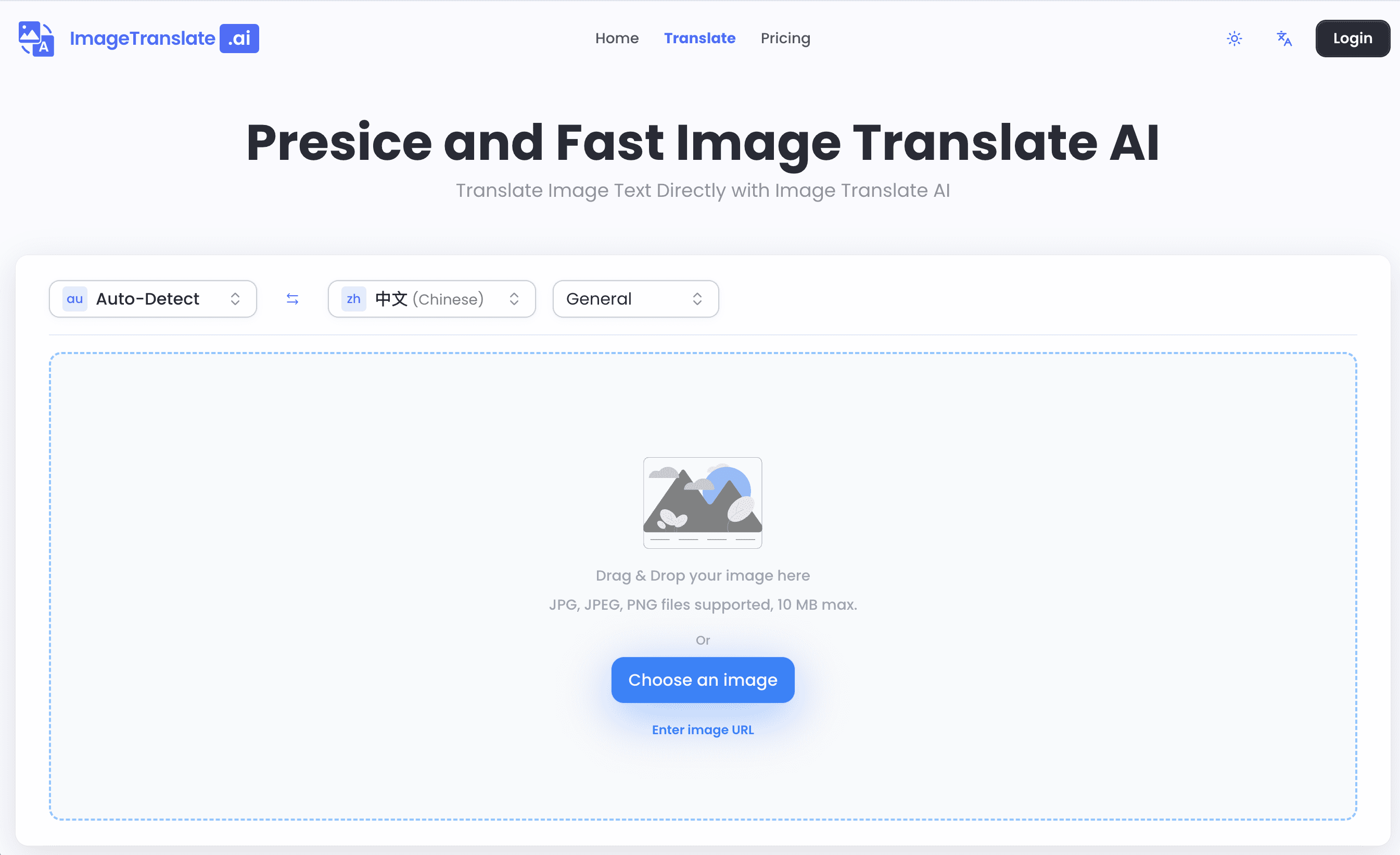Open Enter image URL input
Image resolution: width=1400 pixels, height=855 pixels.
click(x=702, y=730)
